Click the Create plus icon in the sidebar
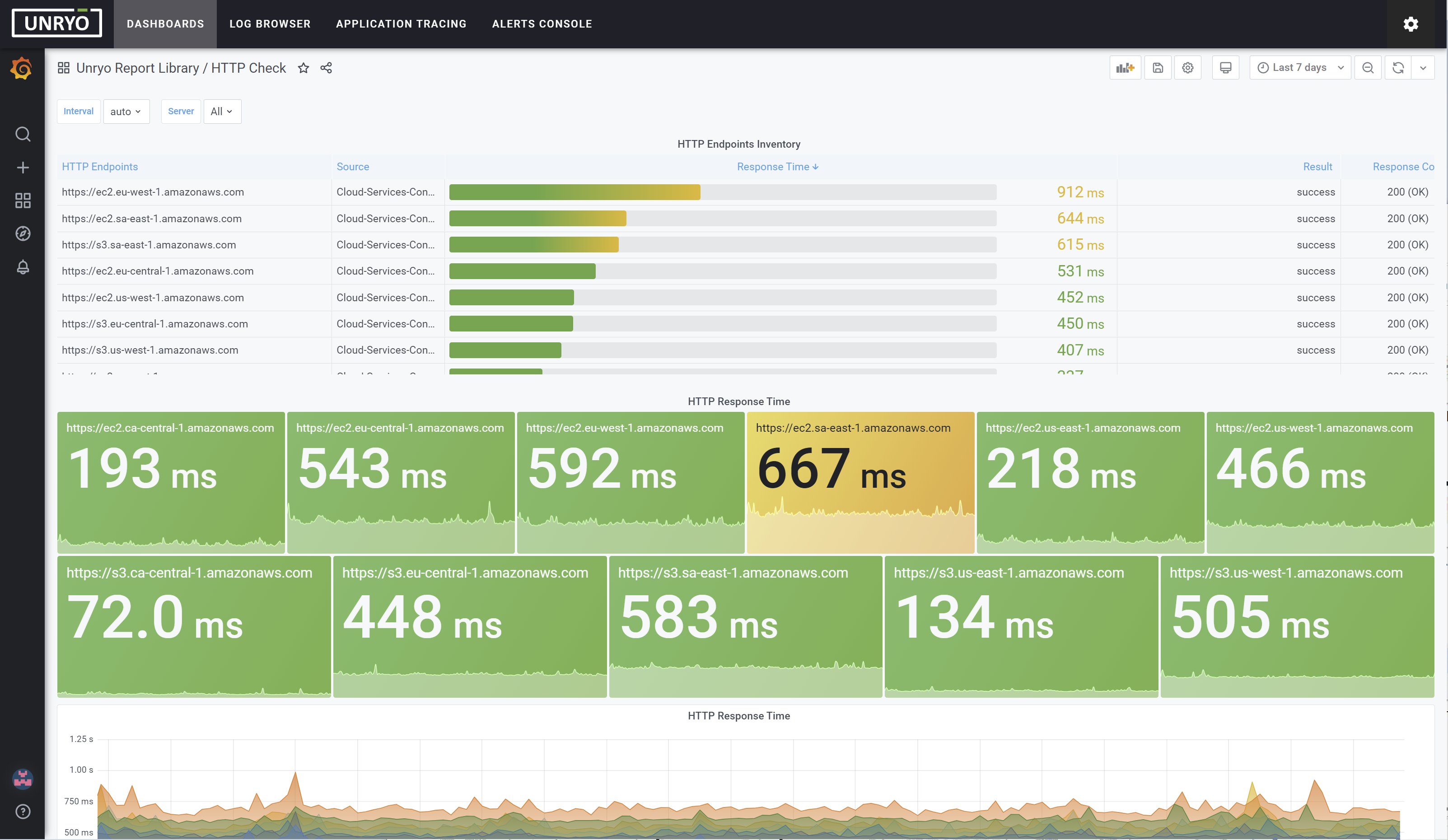The width and height of the screenshot is (1448, 840). coord(23,167)
